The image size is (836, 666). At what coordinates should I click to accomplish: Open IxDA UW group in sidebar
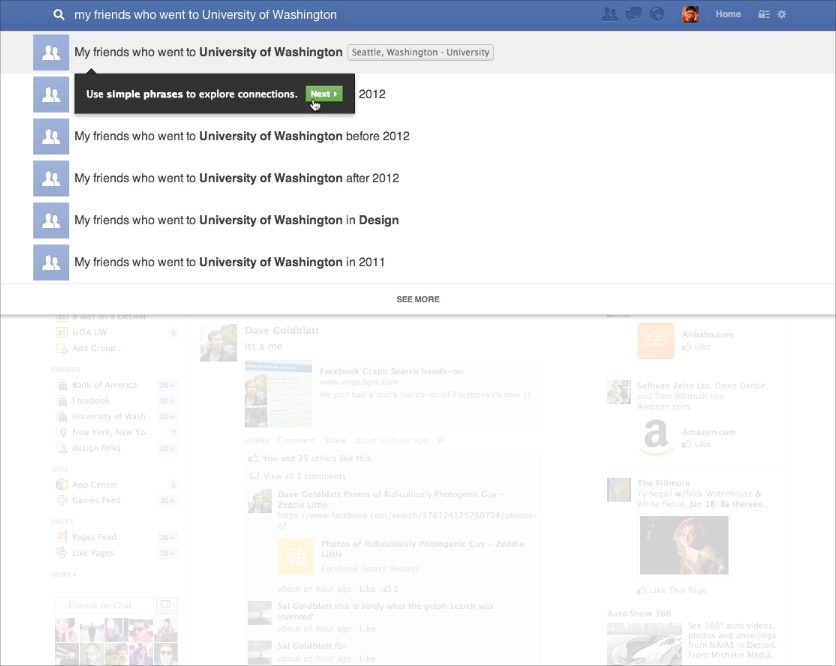point(90,332)
